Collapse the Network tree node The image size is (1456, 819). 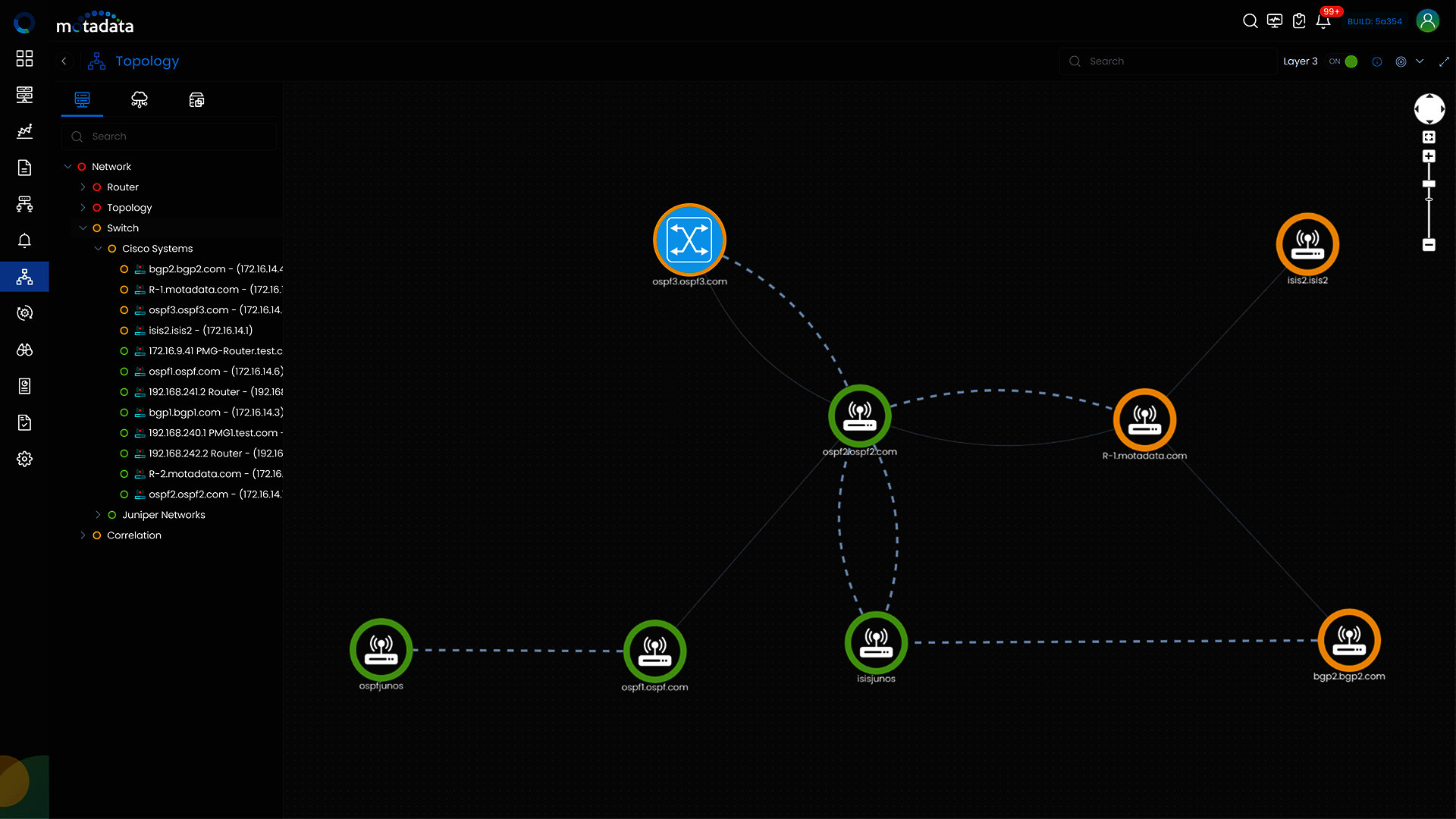pos(67,167)
